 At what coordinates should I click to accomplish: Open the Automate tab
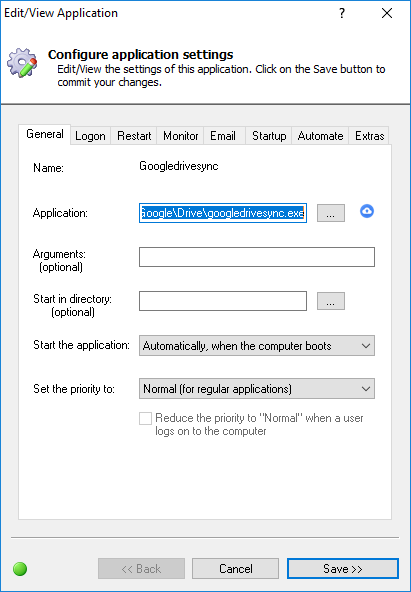320,136
